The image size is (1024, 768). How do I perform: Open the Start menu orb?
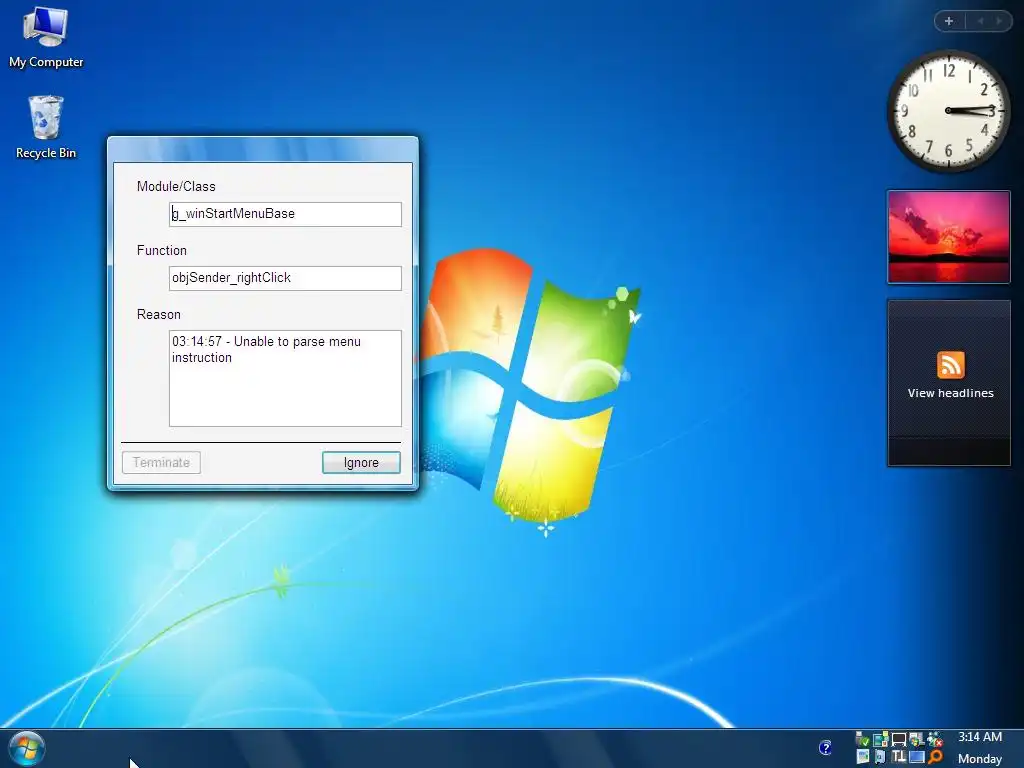(27, 748)
